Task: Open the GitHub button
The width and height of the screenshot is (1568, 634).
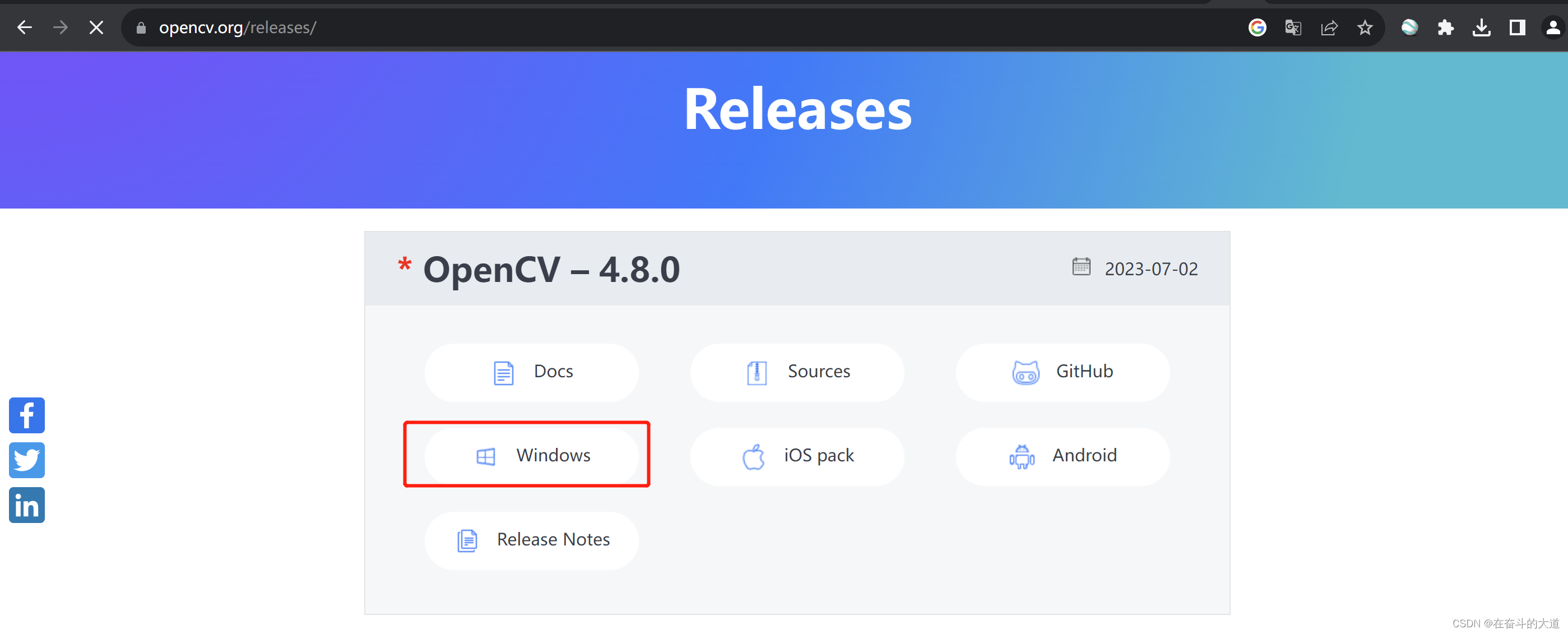Action: (1062, 372)
